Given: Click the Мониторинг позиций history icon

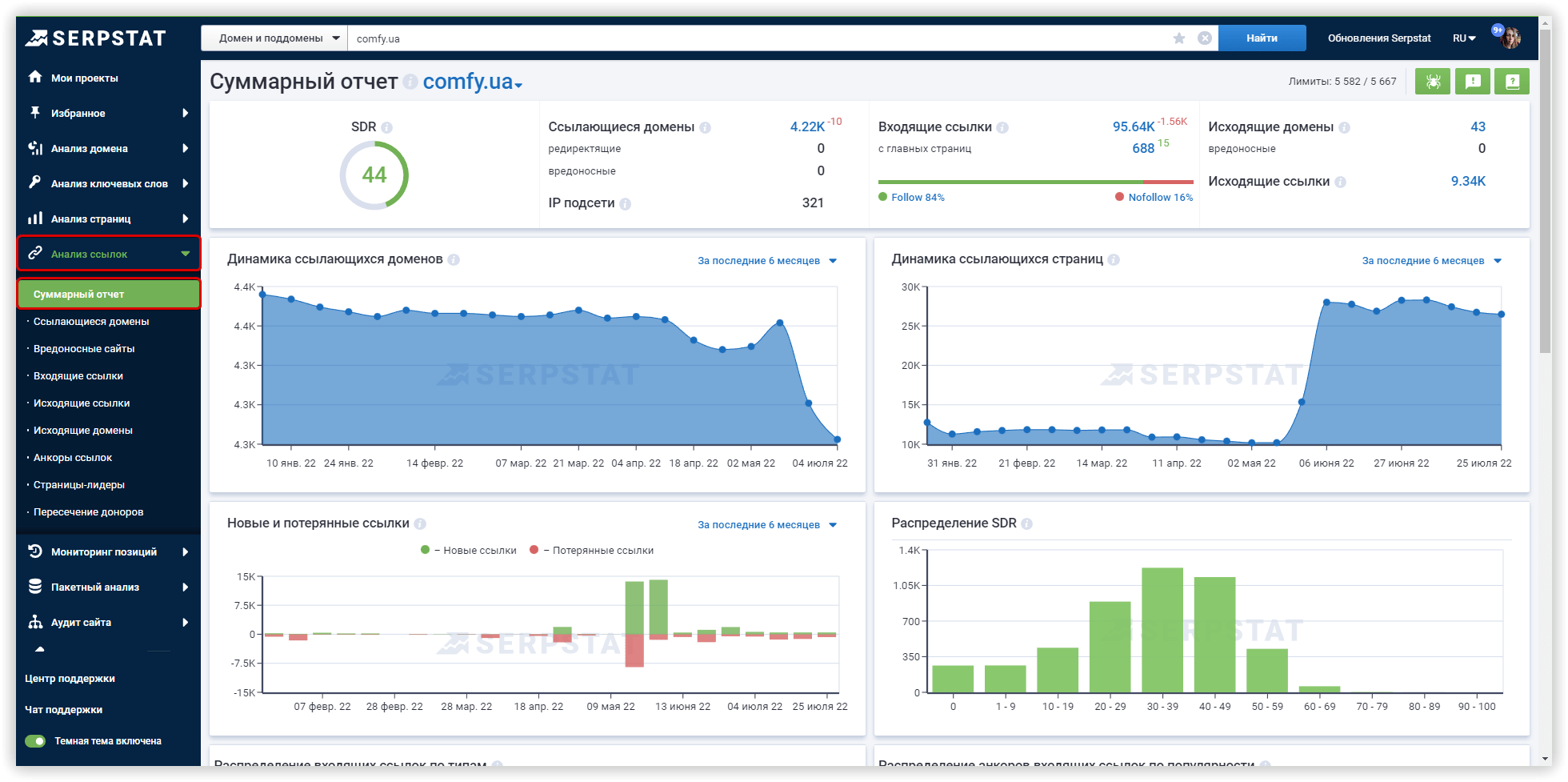Looking at the screenshot, I should [34, 551].
